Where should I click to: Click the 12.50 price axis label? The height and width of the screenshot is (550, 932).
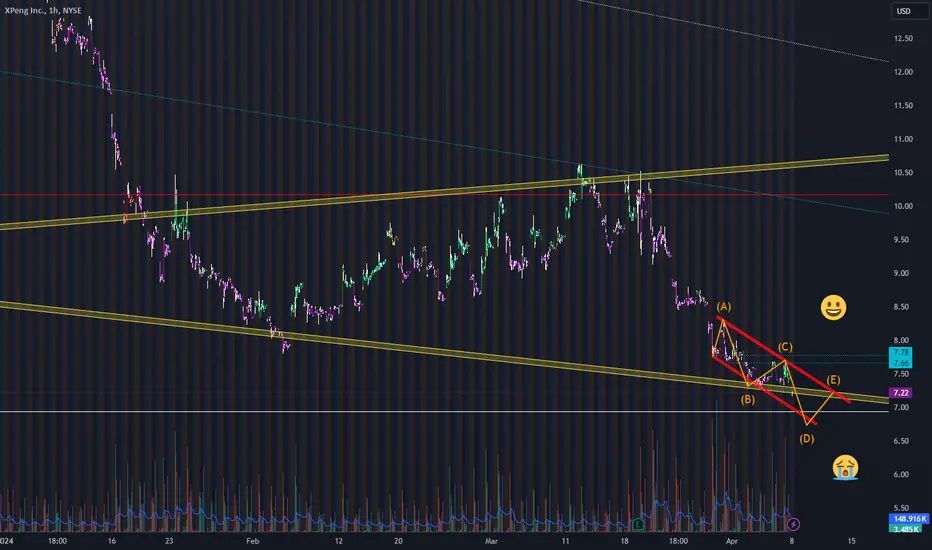pos(903,39)
